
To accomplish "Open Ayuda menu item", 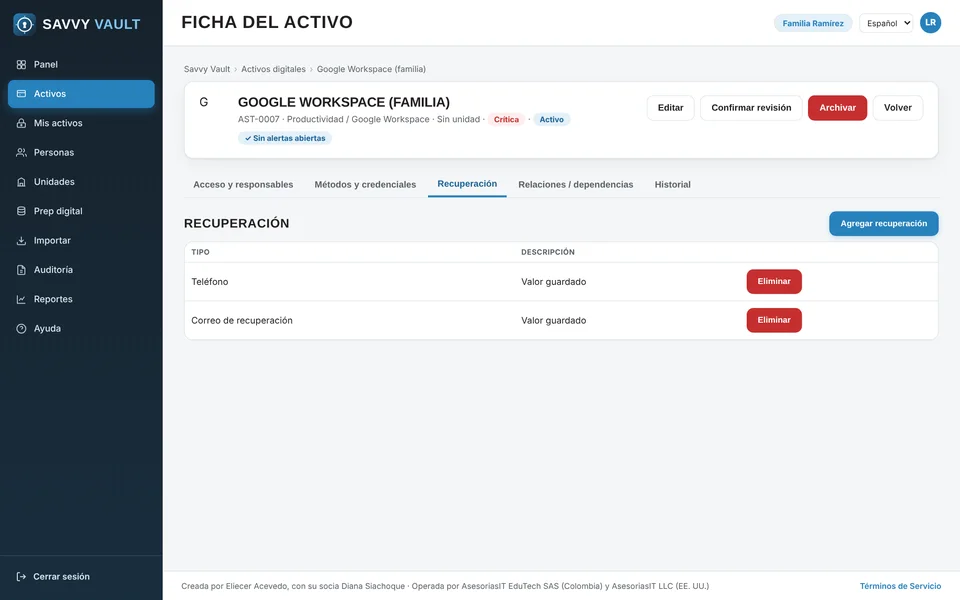I will click(x=81, y=329).
